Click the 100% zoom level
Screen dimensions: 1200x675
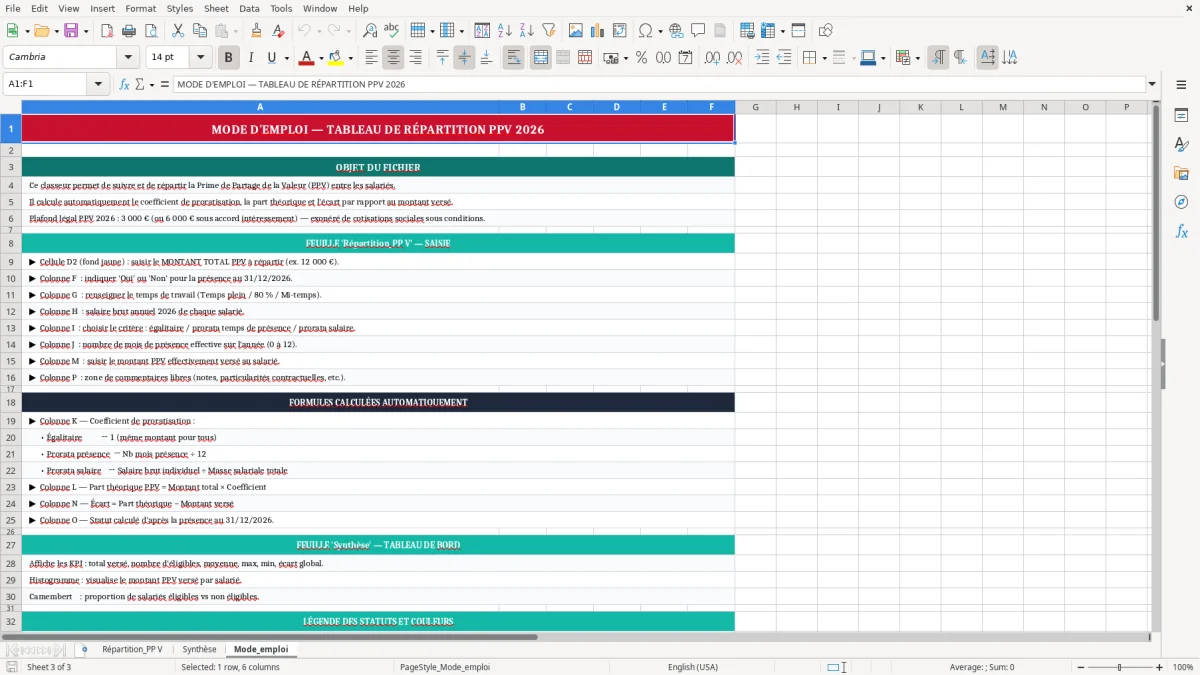pos(1183,667)
